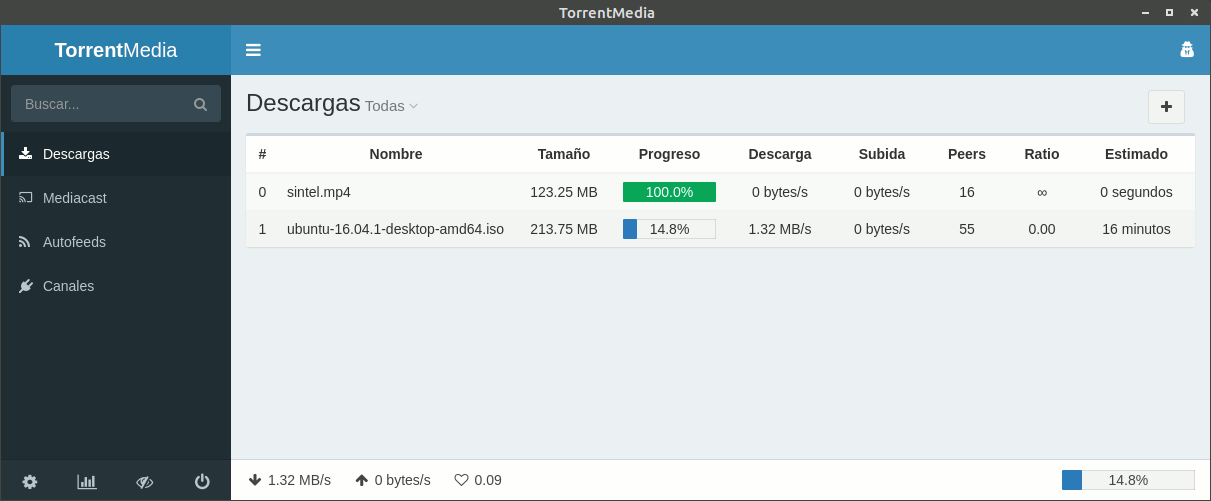
Task: Toggle the hidden eye-slash icon
Action: tap(144, 481)
